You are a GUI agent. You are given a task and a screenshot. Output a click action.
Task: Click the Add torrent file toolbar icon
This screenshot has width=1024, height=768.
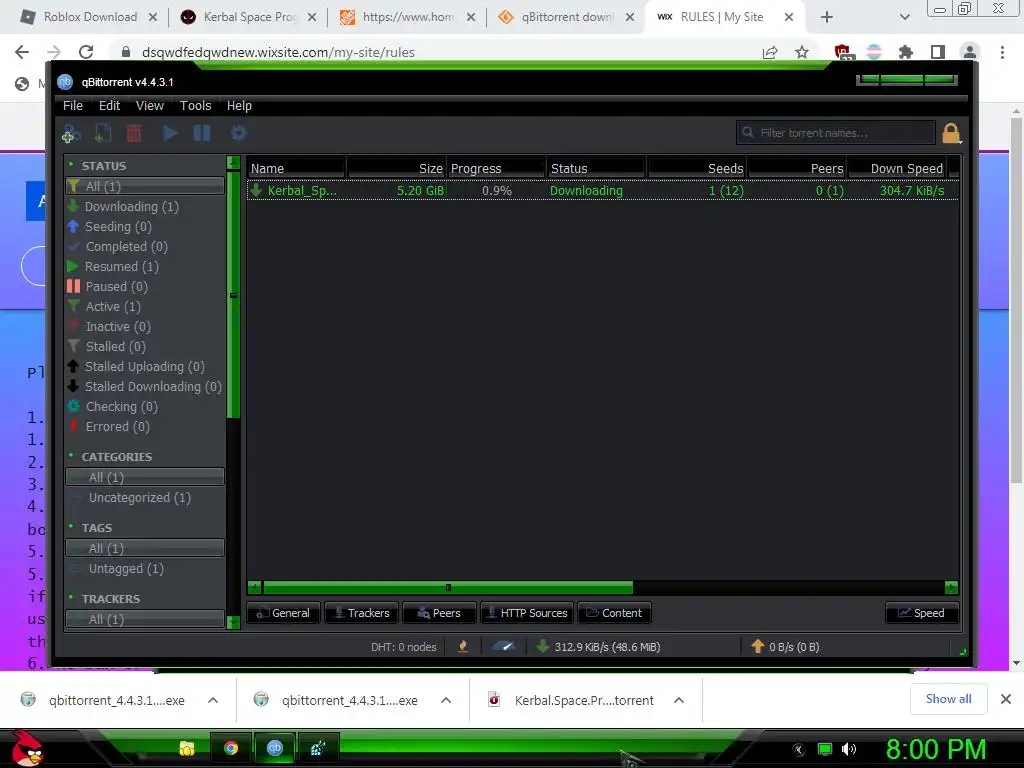[x=103, y=133]
